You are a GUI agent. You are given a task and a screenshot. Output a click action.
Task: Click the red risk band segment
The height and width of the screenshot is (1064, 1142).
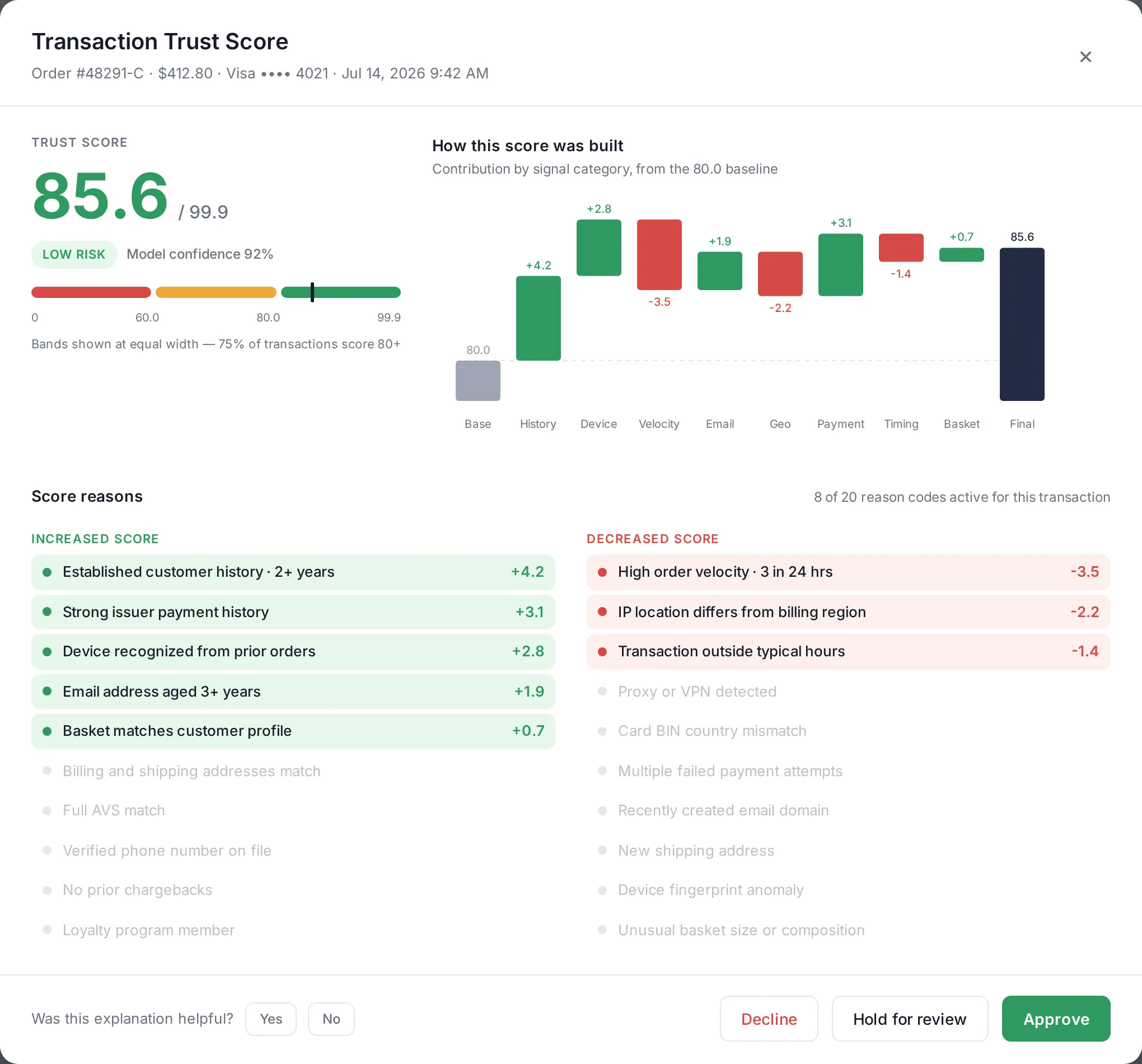pos(91,292)
